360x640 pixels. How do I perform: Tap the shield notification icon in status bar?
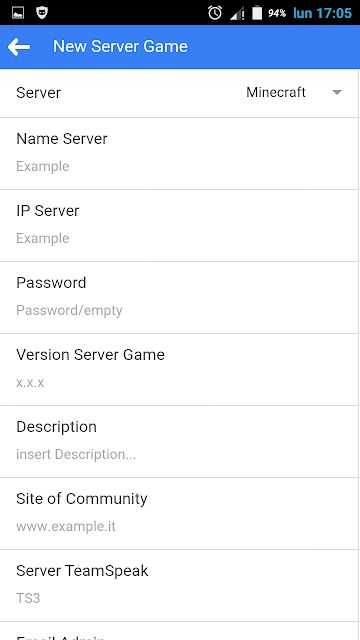(x=42, y=13)
